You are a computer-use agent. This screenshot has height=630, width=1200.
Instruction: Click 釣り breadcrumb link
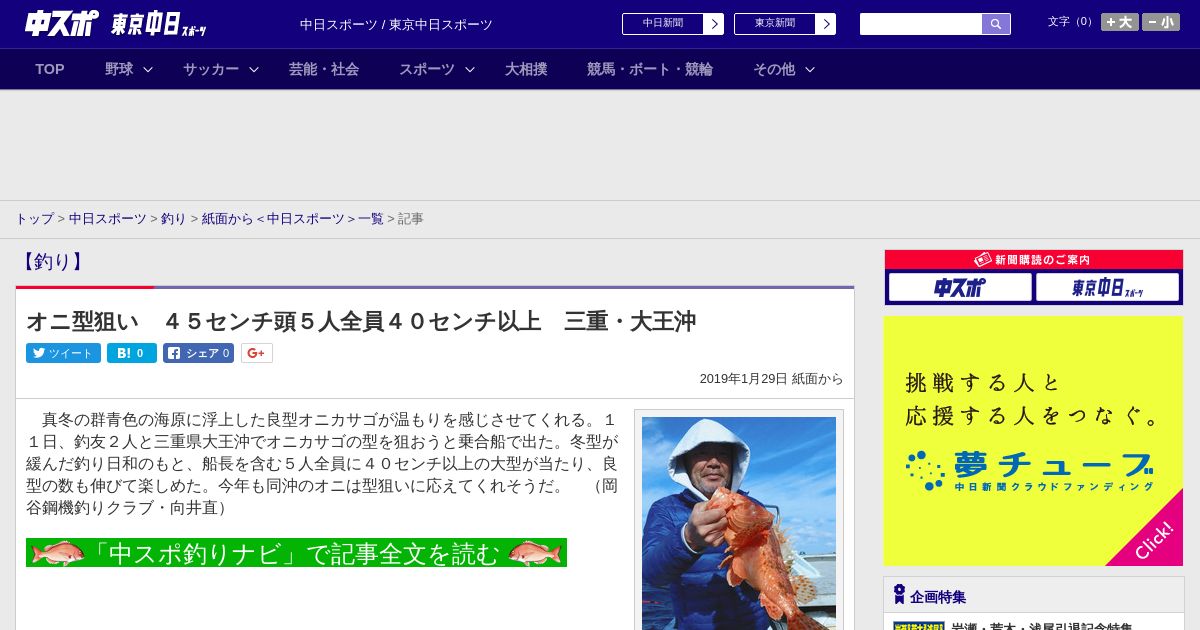coord(174,218)
